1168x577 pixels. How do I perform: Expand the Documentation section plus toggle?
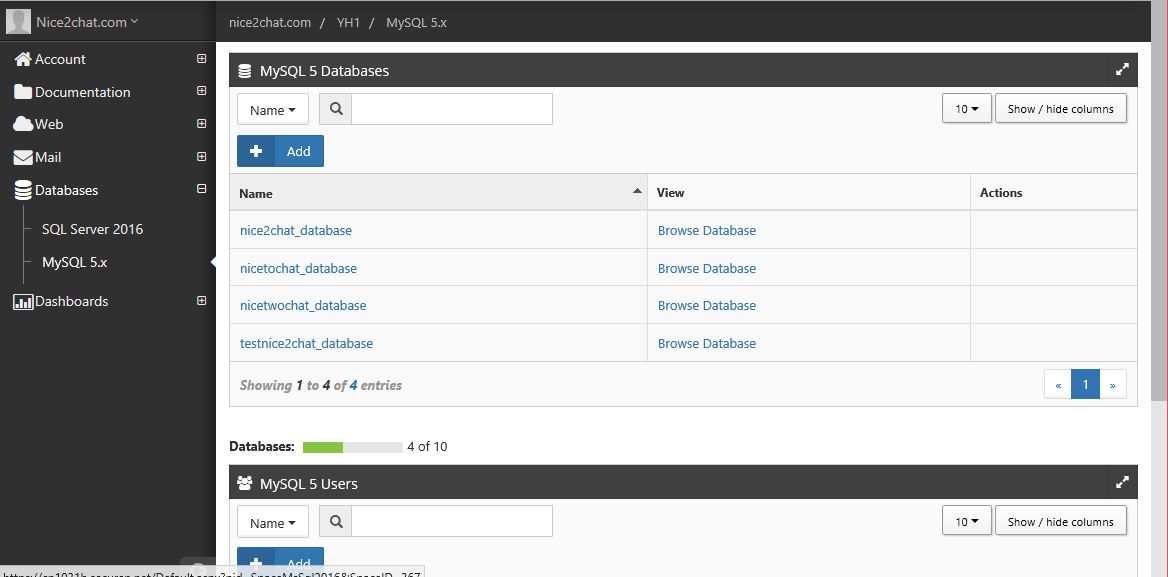201,91
